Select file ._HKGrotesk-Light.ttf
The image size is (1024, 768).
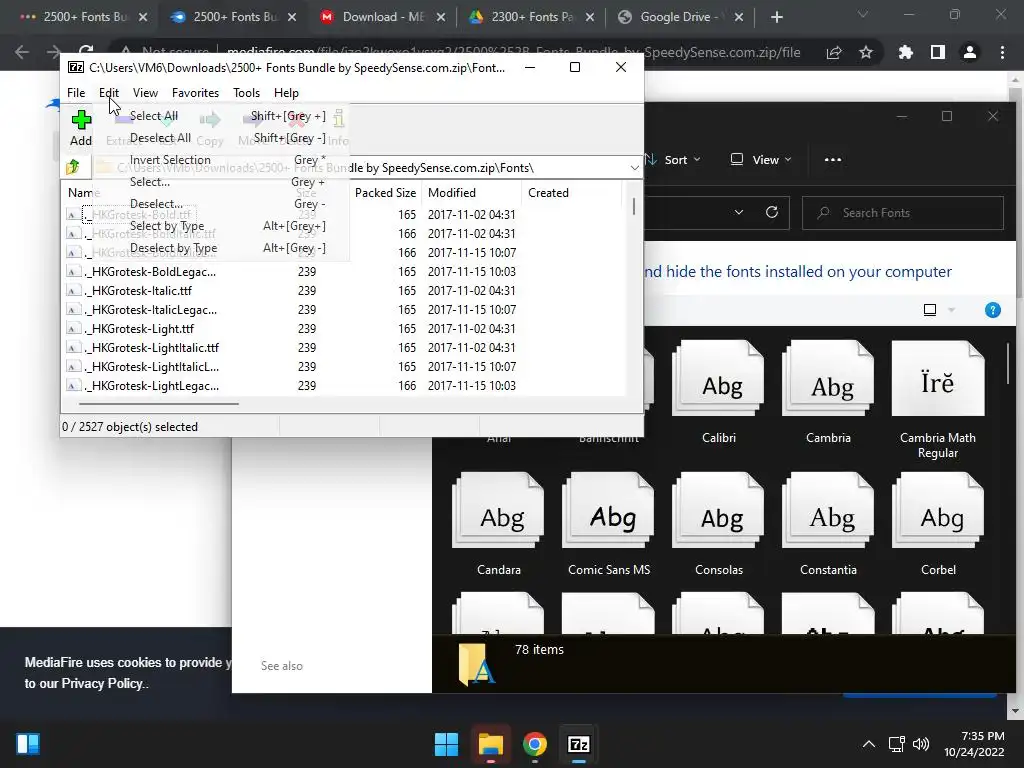(139, 328)
